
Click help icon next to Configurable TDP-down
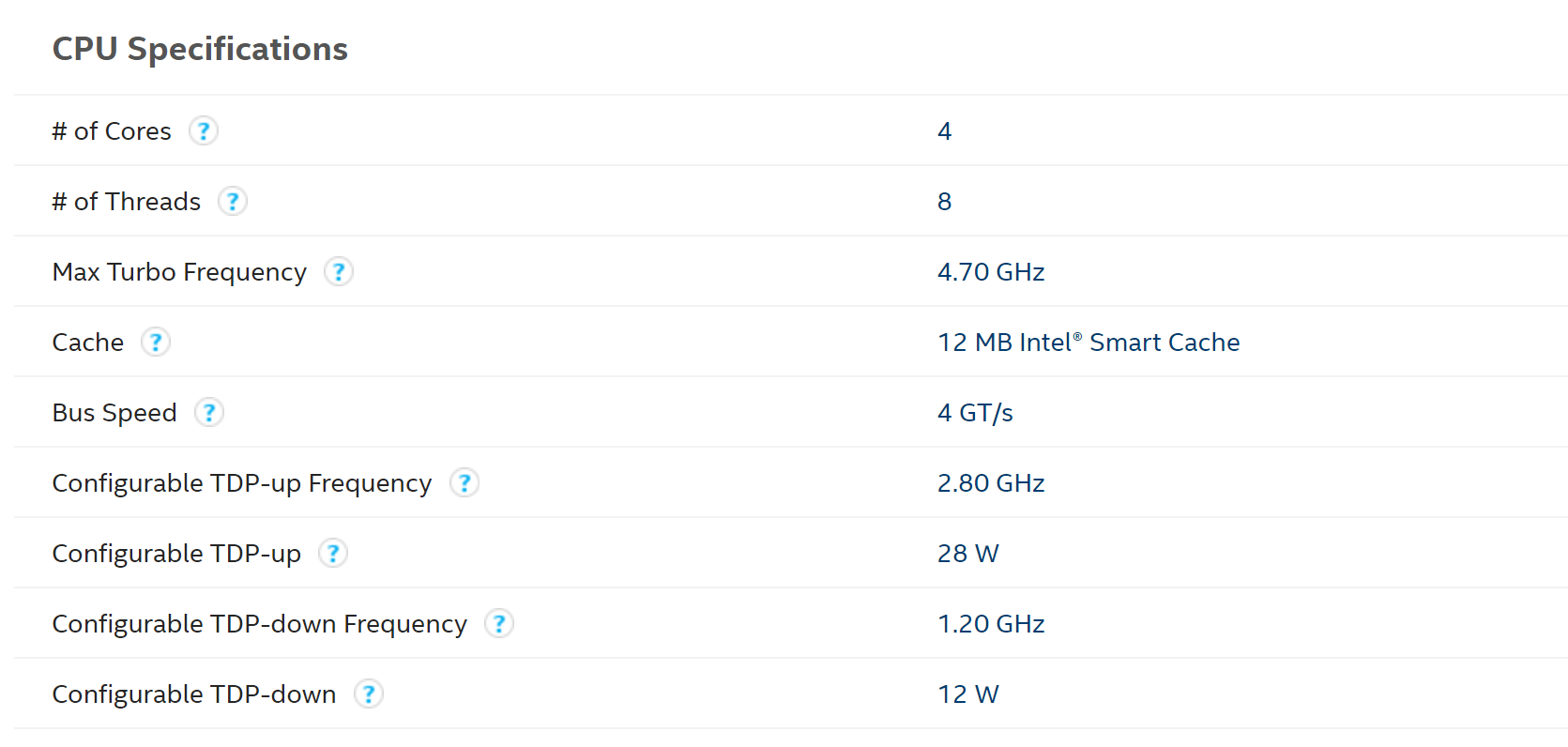pos(369,694)
